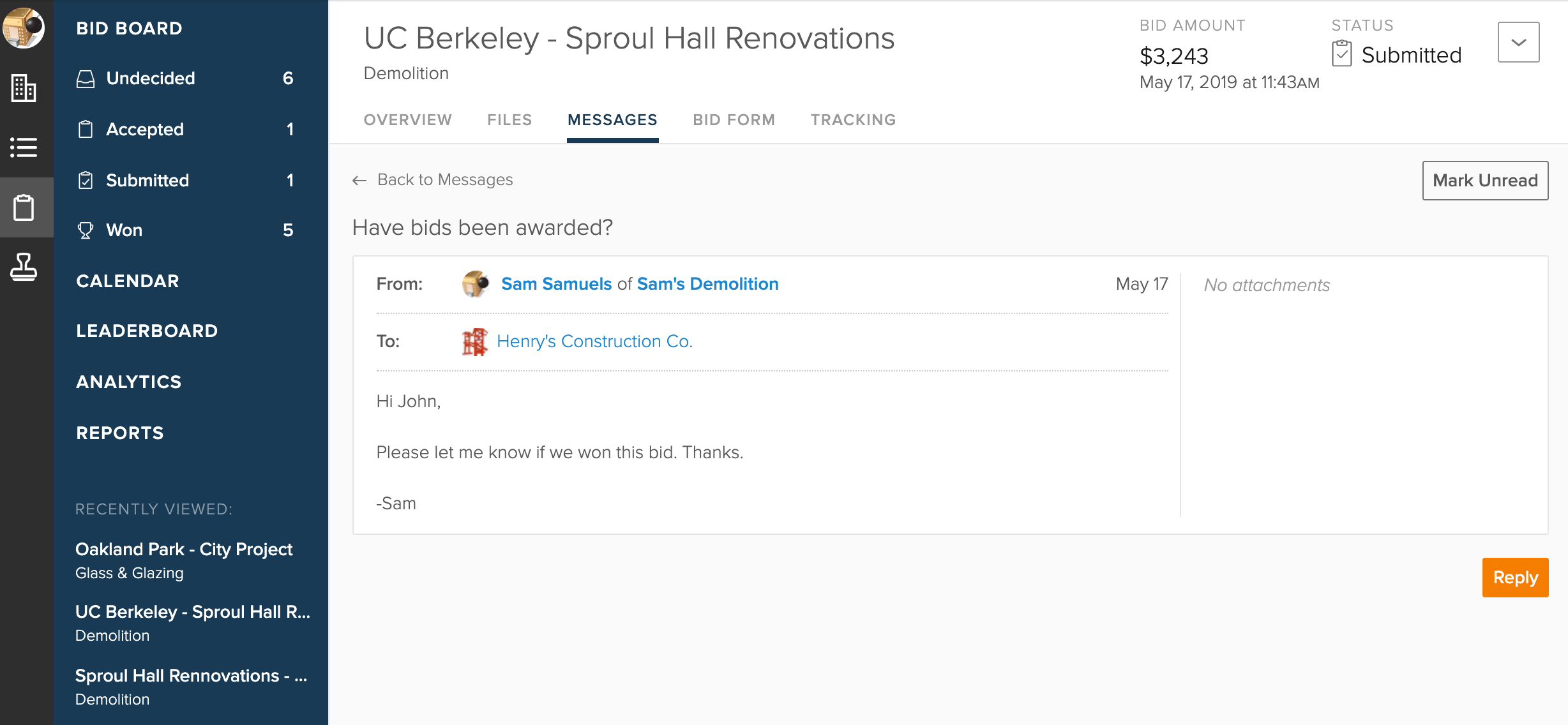Open the Tracking tab
The image size is (1568, 725).
click(x=853, y=120)
